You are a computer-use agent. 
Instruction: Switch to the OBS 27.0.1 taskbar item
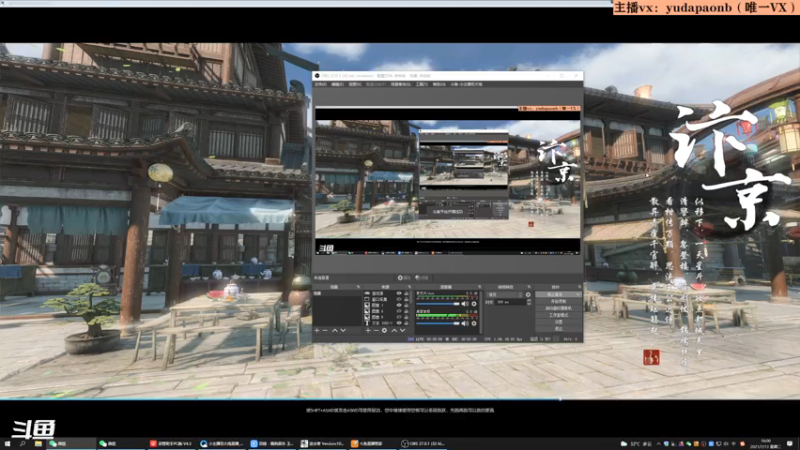coord(422,444)
